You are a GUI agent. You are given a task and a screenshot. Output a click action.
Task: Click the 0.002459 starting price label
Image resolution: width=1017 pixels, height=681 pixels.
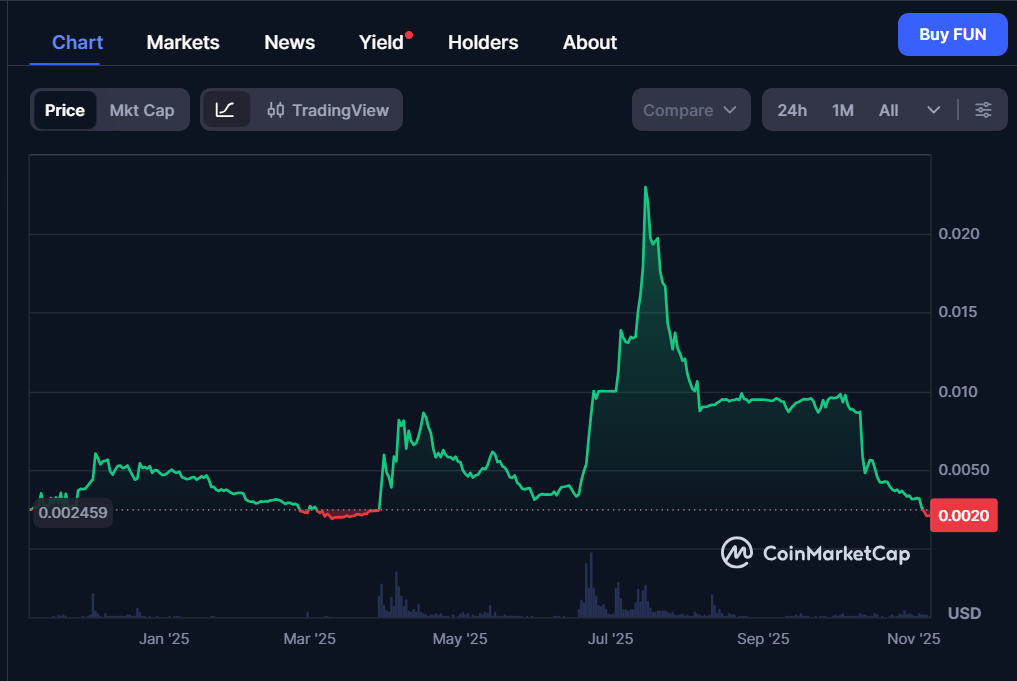coord(73,514)
